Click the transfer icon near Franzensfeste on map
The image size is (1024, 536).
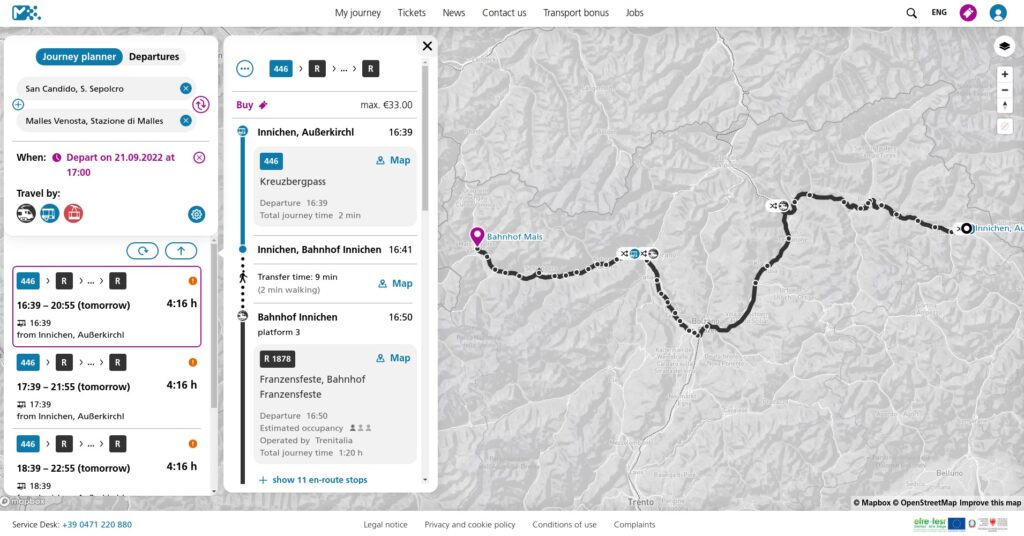[x=773, y=206]
